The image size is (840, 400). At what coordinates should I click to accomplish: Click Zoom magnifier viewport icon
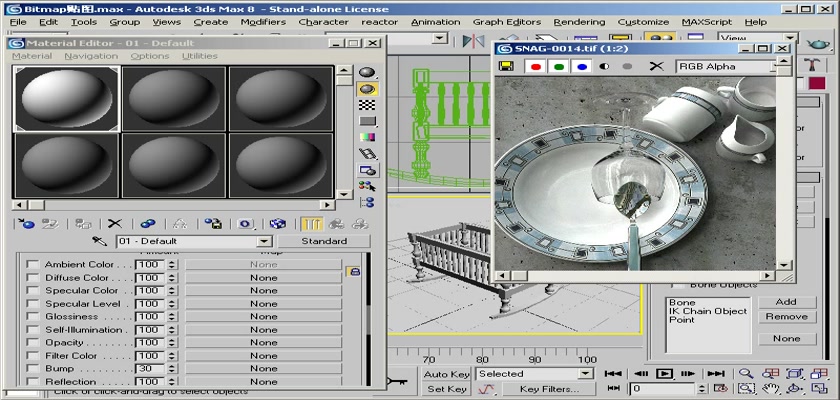(x=746, y=374)
